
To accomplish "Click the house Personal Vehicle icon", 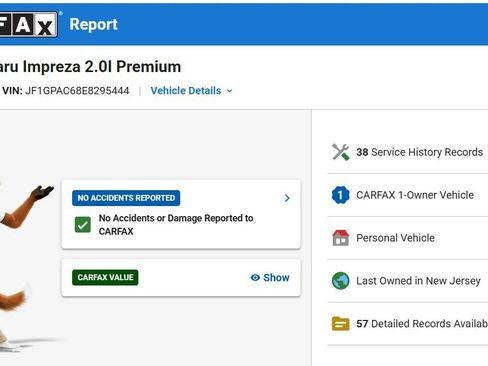I will [340, 238].
